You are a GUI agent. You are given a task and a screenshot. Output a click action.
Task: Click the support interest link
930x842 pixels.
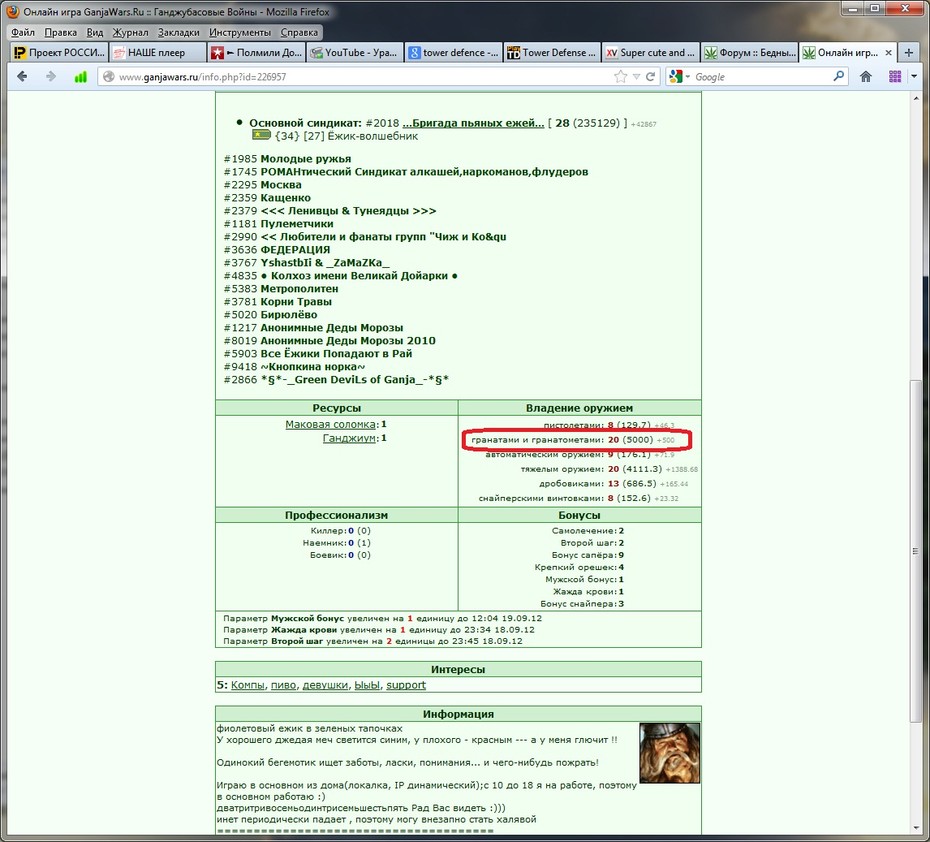point(406,685)
